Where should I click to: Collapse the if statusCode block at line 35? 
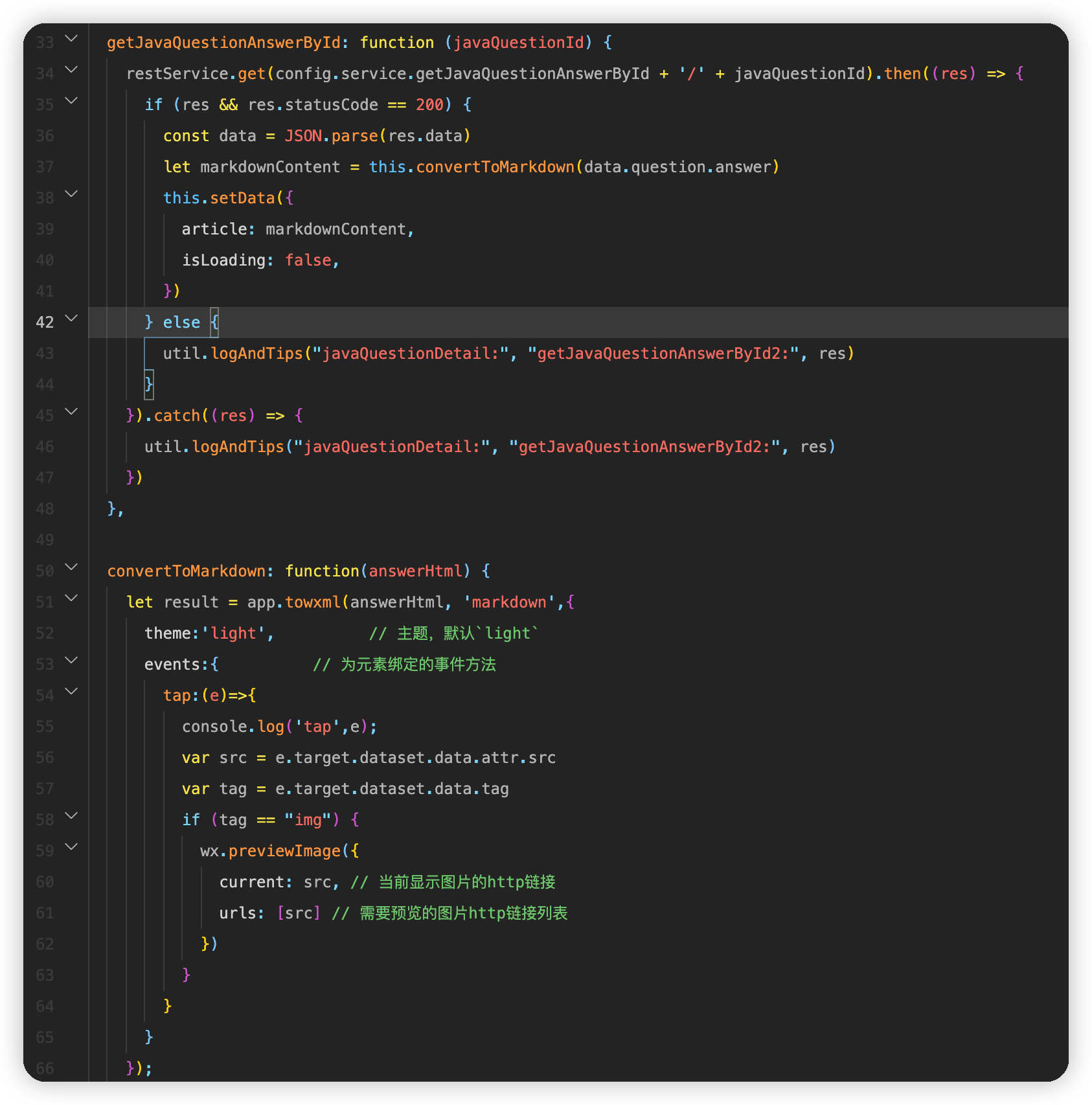point(72,101)
